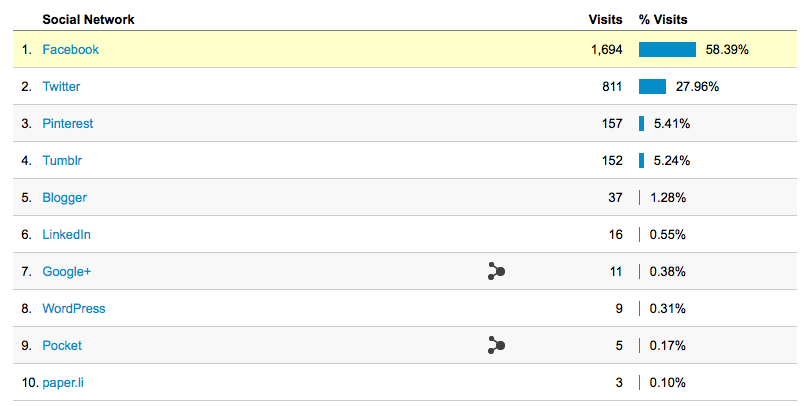Open the paper.li network link
Viewport: 804px width, 406px height.
[63, 383]
